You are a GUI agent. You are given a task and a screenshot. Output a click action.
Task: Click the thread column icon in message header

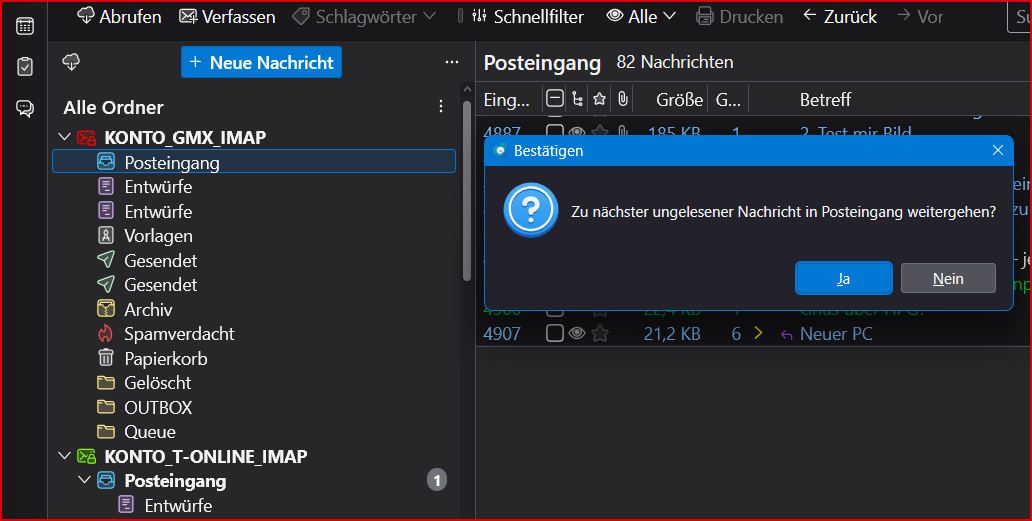tap(577, 99)
